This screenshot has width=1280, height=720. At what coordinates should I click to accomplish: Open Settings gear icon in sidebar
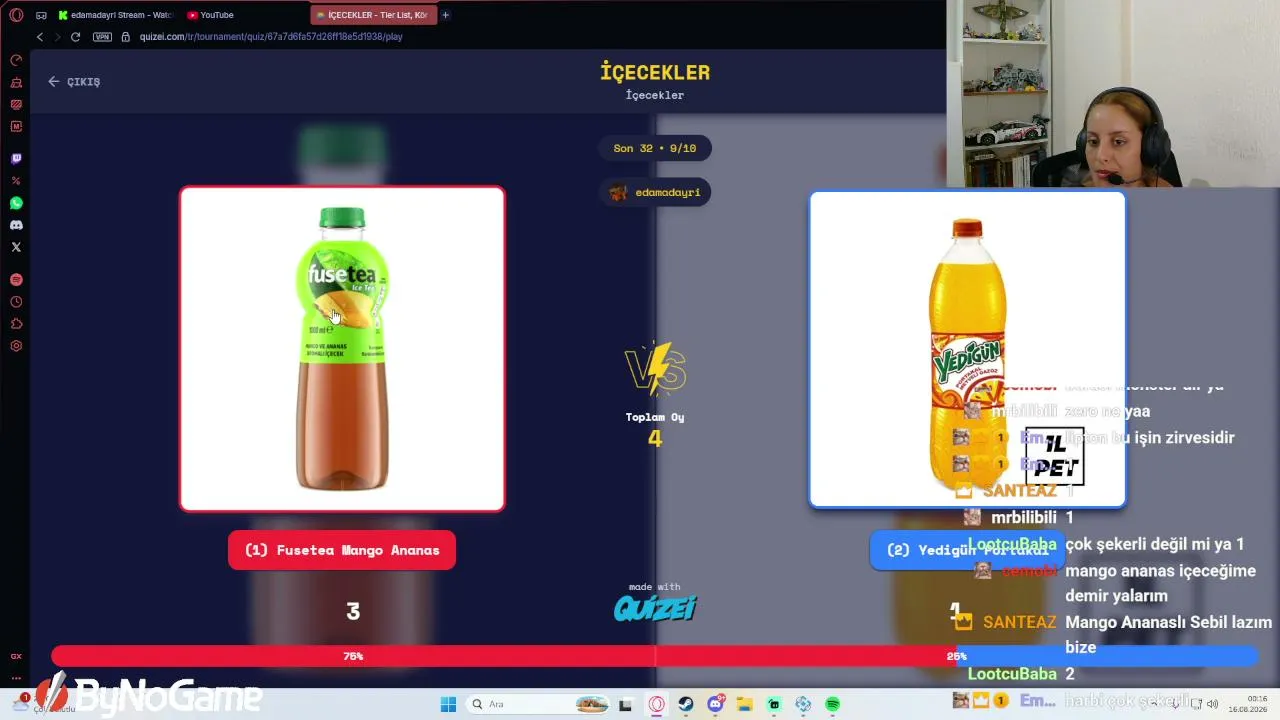tap(16, 346)
